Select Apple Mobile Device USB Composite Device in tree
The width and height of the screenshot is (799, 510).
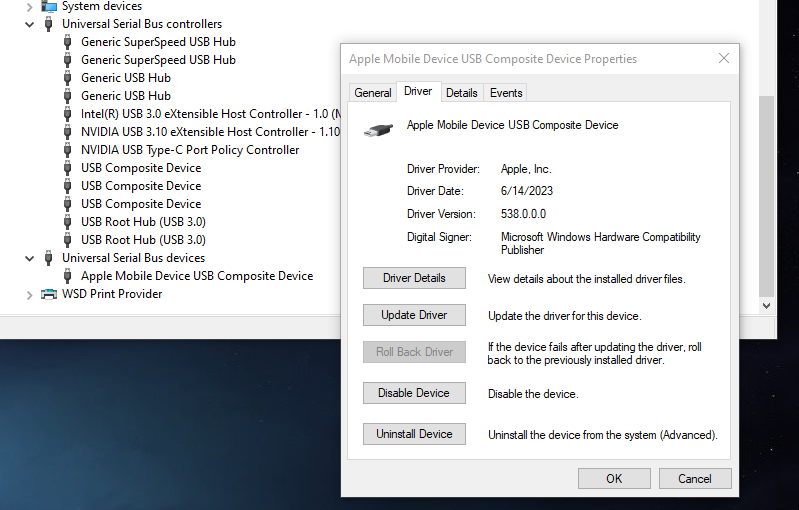[x=197, y=276]
